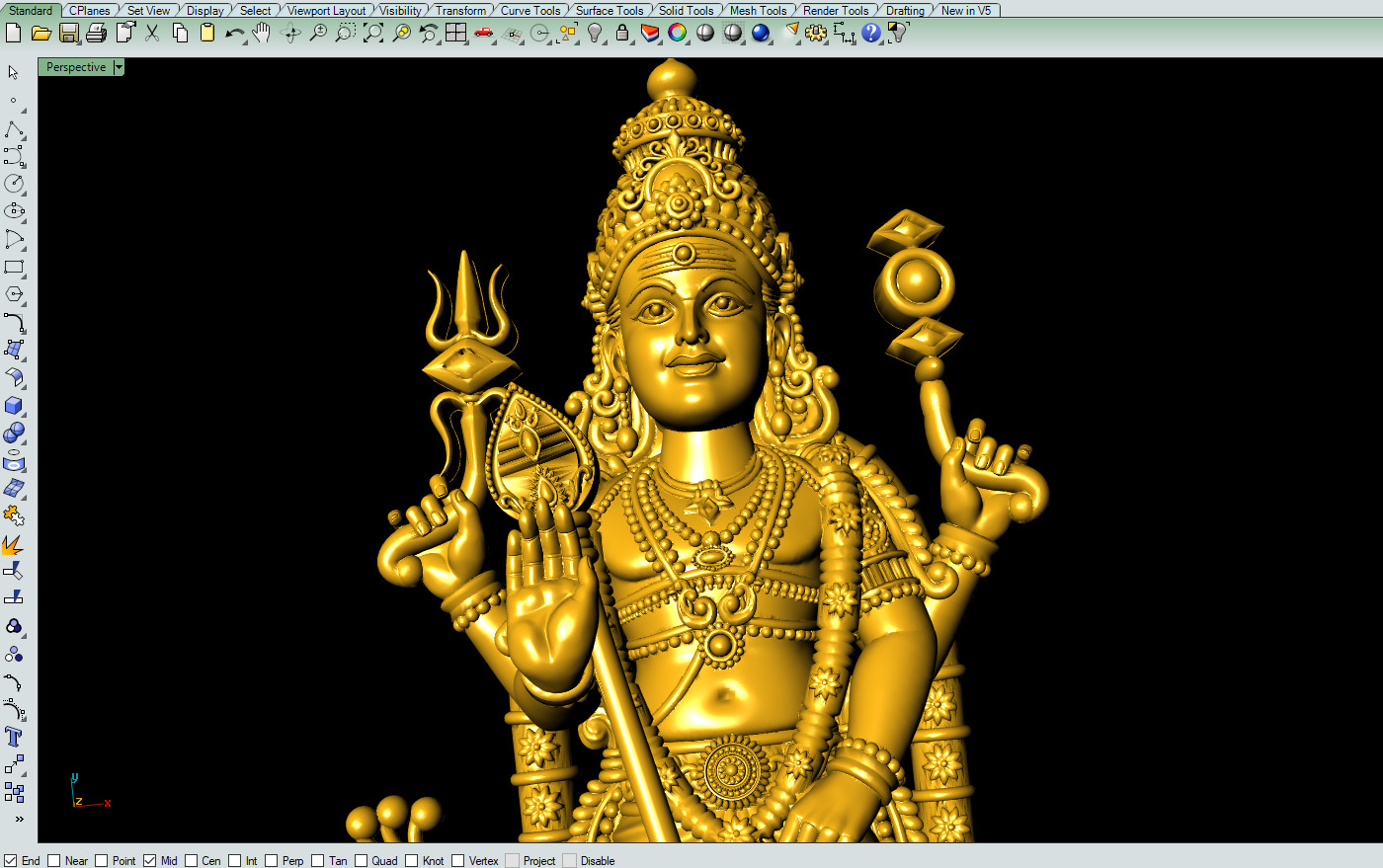Click the Zoom Window icon
Image resolution: width=1383 pixels, height=868 pixels.
(345, 33)
